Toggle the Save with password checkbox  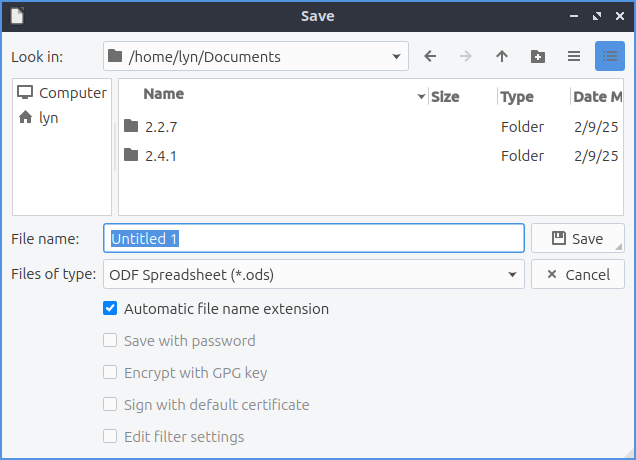point(110,341)
